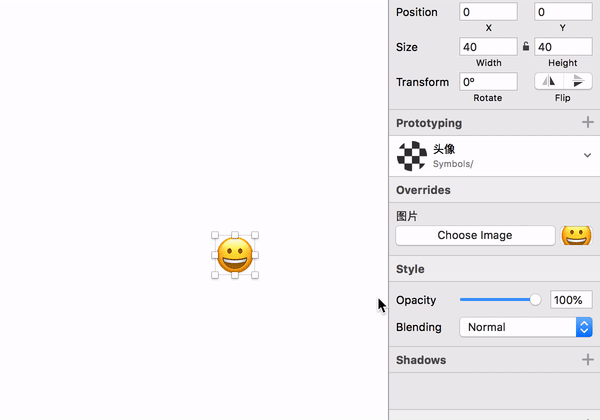600x420 pixels.
Task: Click the checkered symbol preview thumbnail
Action: [412, 156]
